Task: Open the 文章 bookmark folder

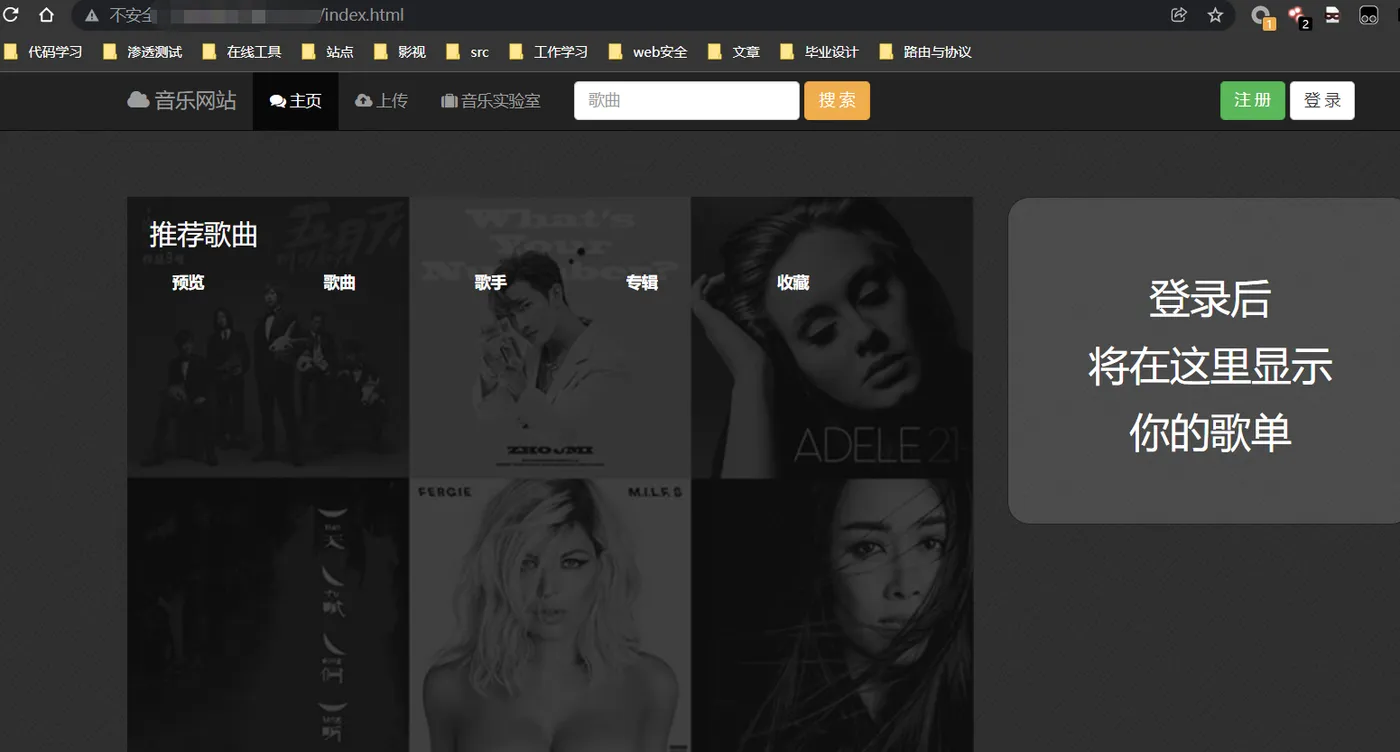Action: point(734,52)
